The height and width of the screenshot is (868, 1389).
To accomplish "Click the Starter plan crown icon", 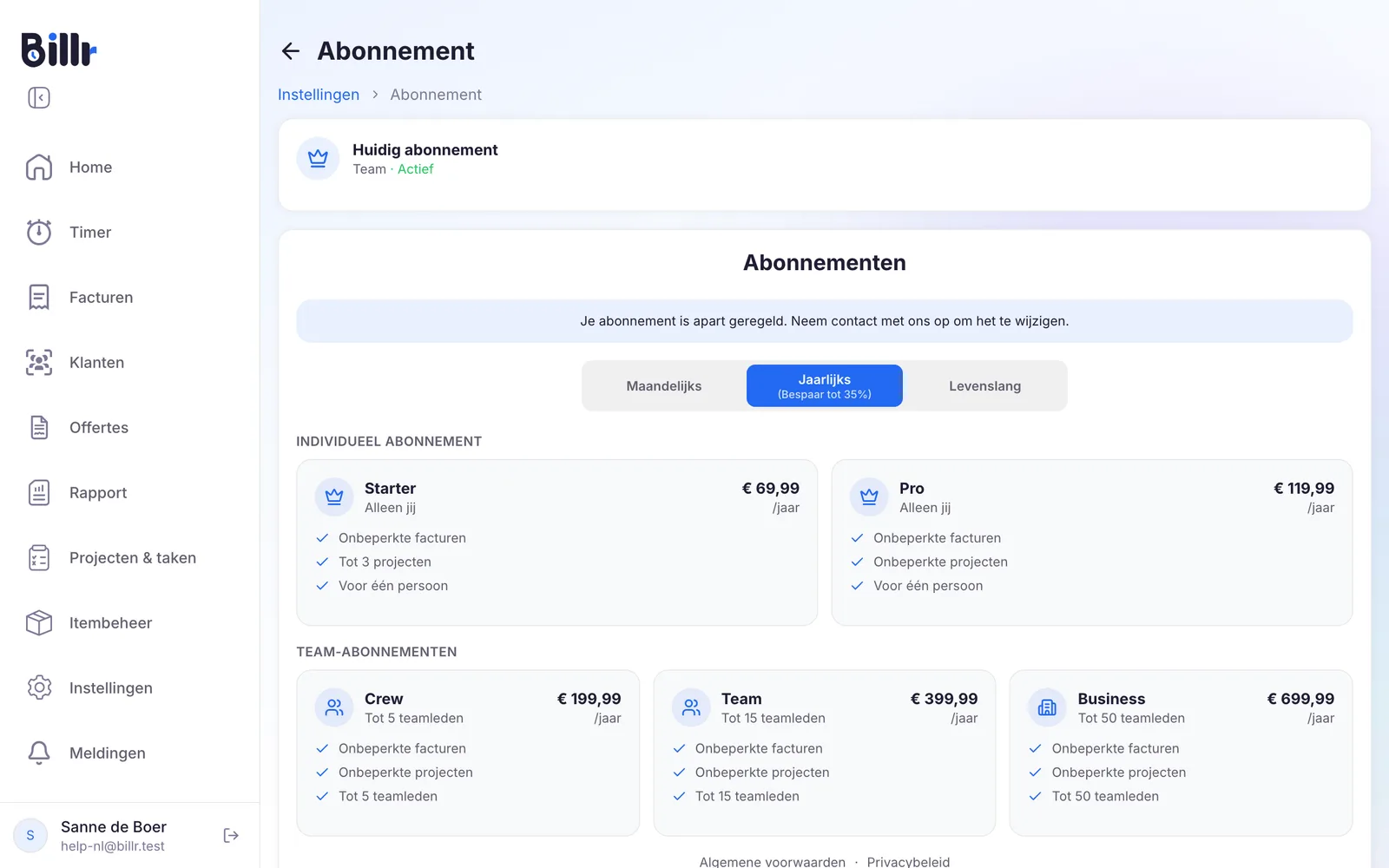I will 334,497.
